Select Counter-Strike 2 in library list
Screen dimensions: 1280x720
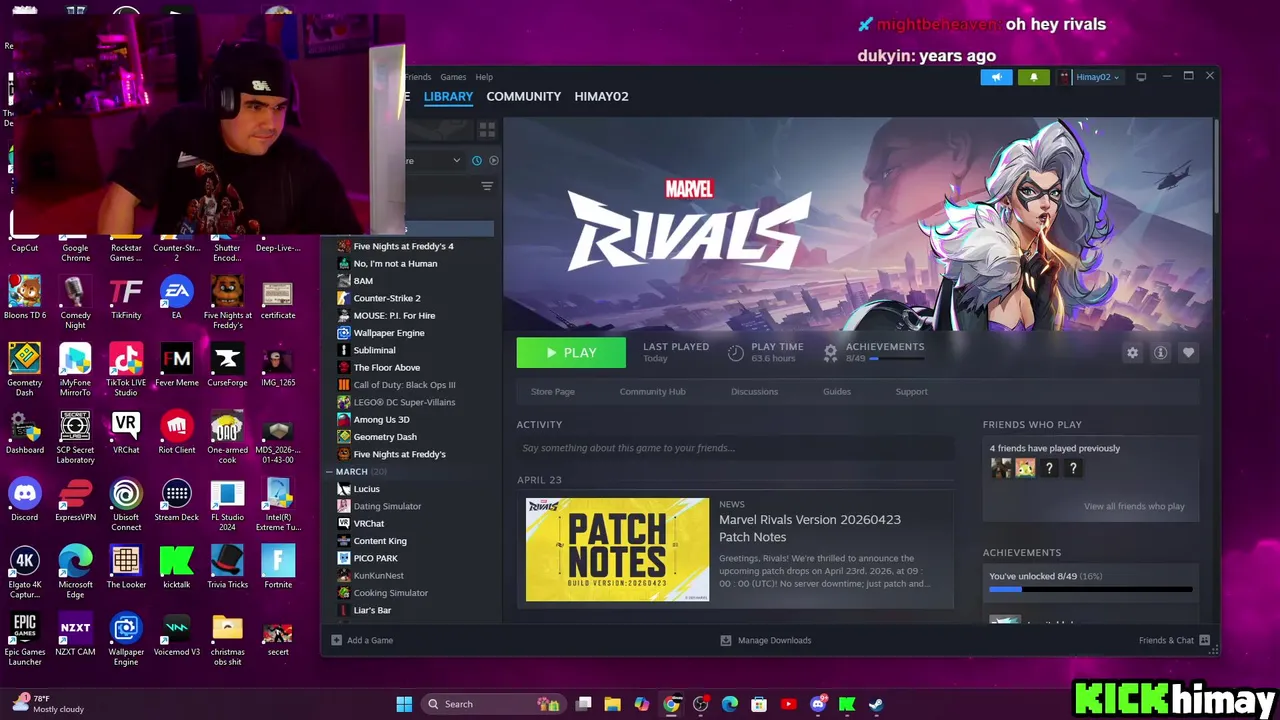[386, 298]
